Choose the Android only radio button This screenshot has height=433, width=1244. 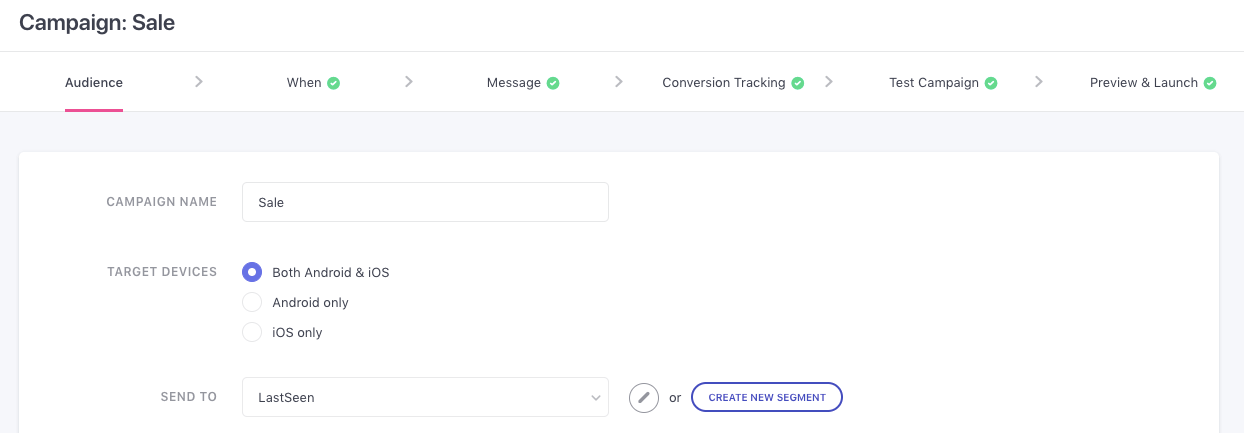(x=252, y=302)
